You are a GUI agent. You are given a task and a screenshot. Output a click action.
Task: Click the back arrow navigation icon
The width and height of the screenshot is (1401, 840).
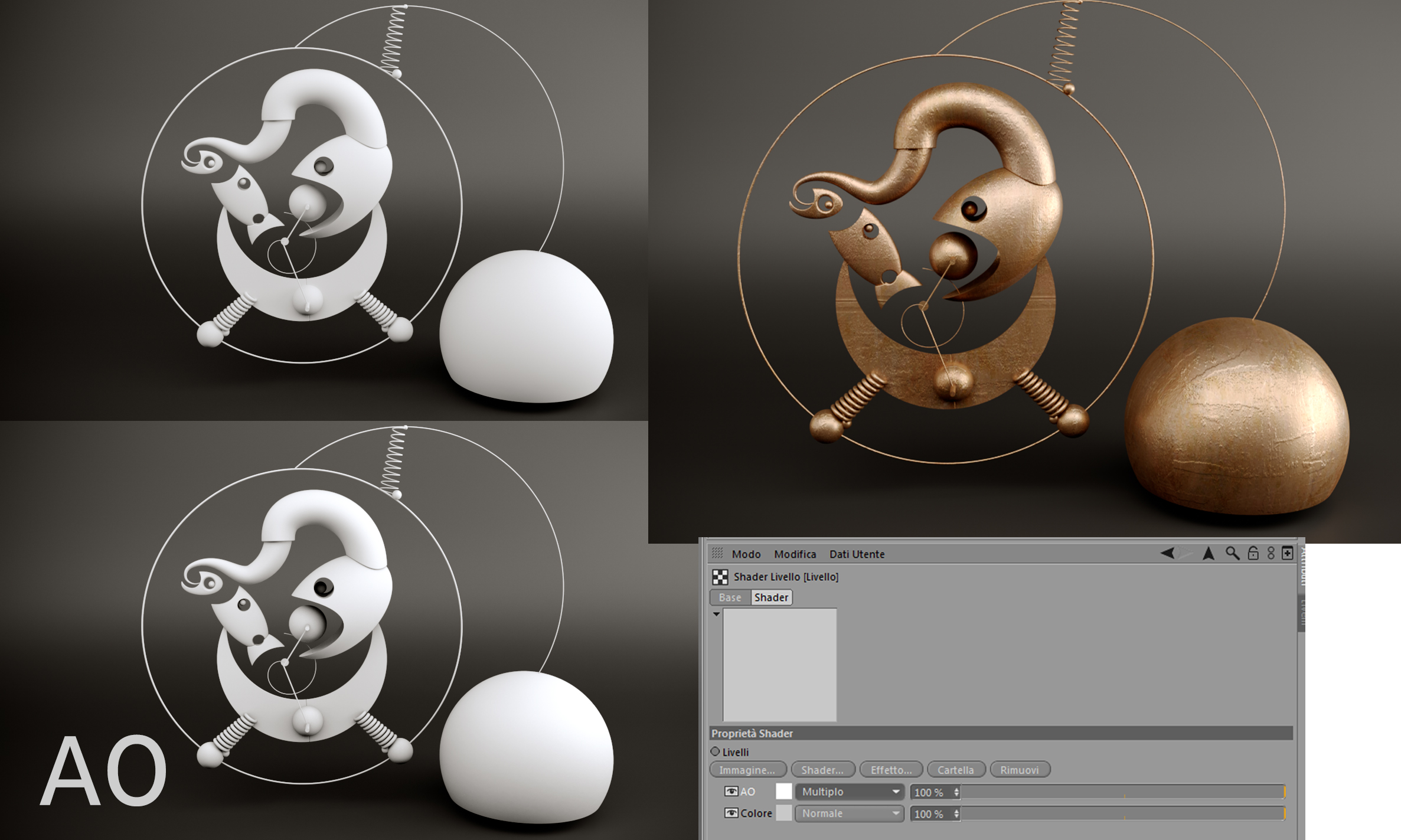pos(1167,553)
